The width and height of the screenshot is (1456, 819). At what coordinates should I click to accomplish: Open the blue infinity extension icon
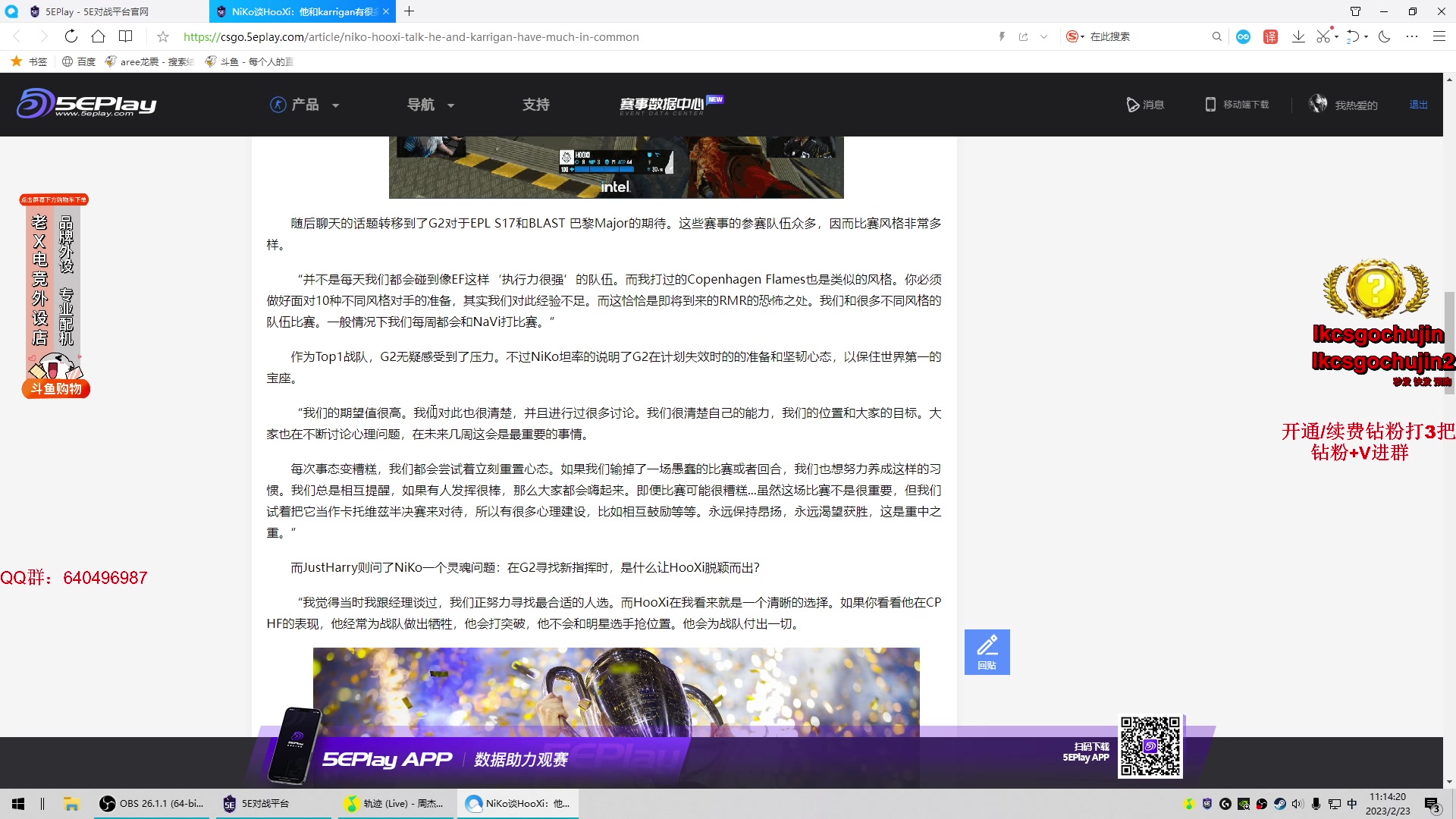click(1244, 36)
